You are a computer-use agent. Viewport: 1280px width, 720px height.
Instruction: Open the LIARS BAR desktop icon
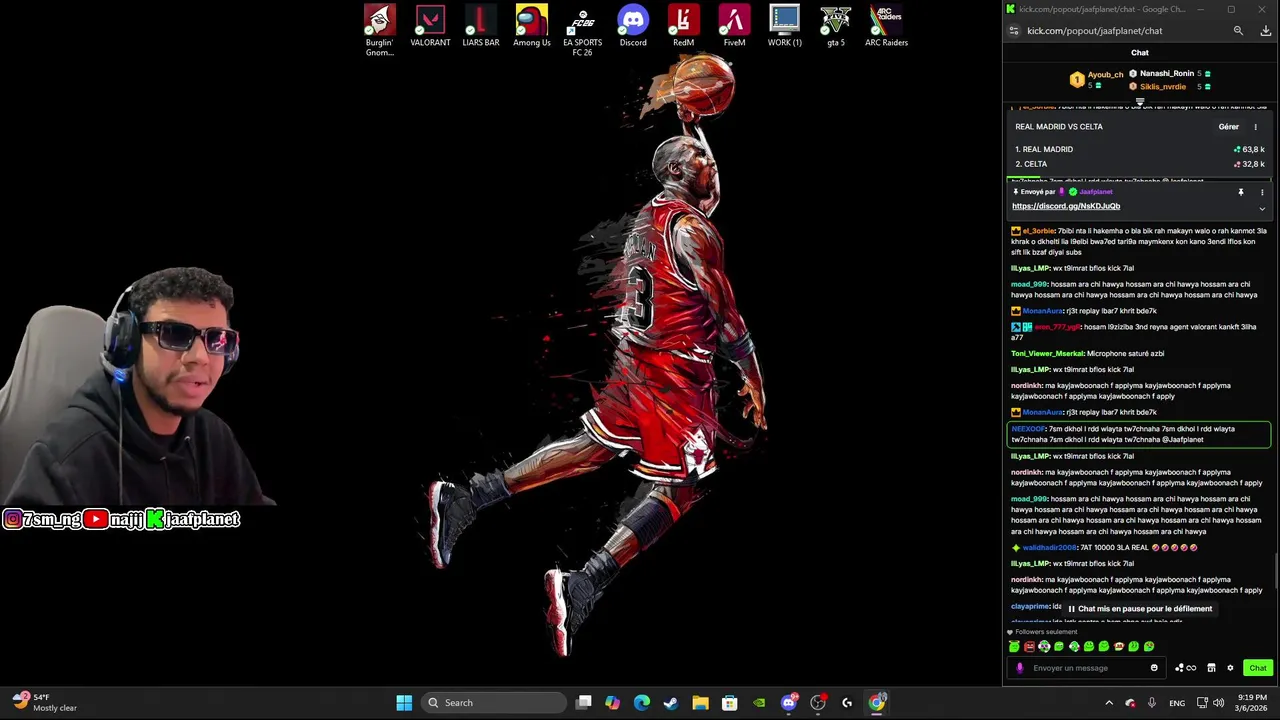point(481,26)
